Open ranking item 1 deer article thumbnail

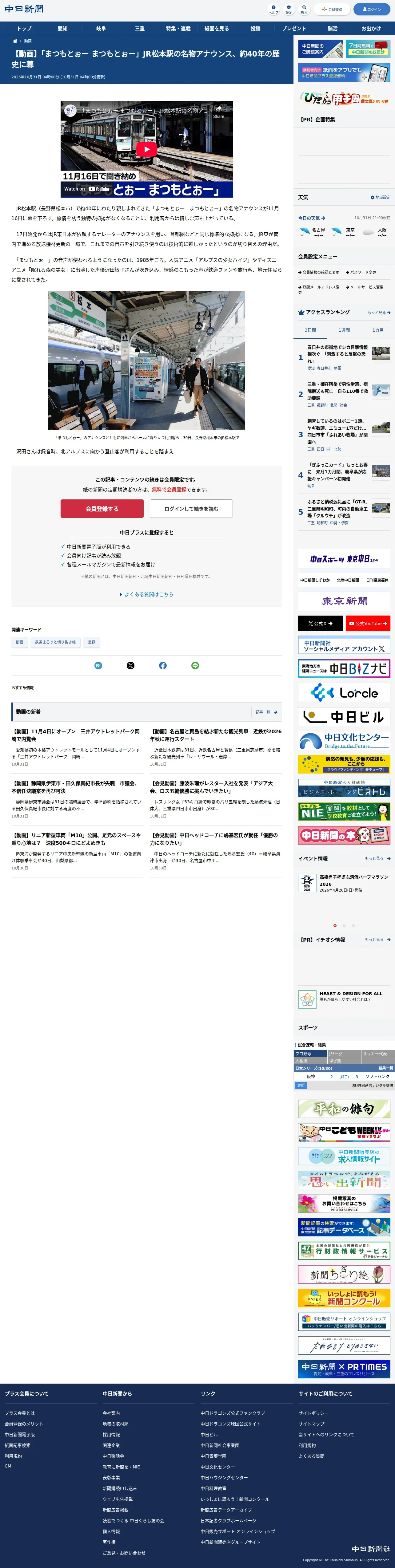pyautogui.click(x=381, y=353)
